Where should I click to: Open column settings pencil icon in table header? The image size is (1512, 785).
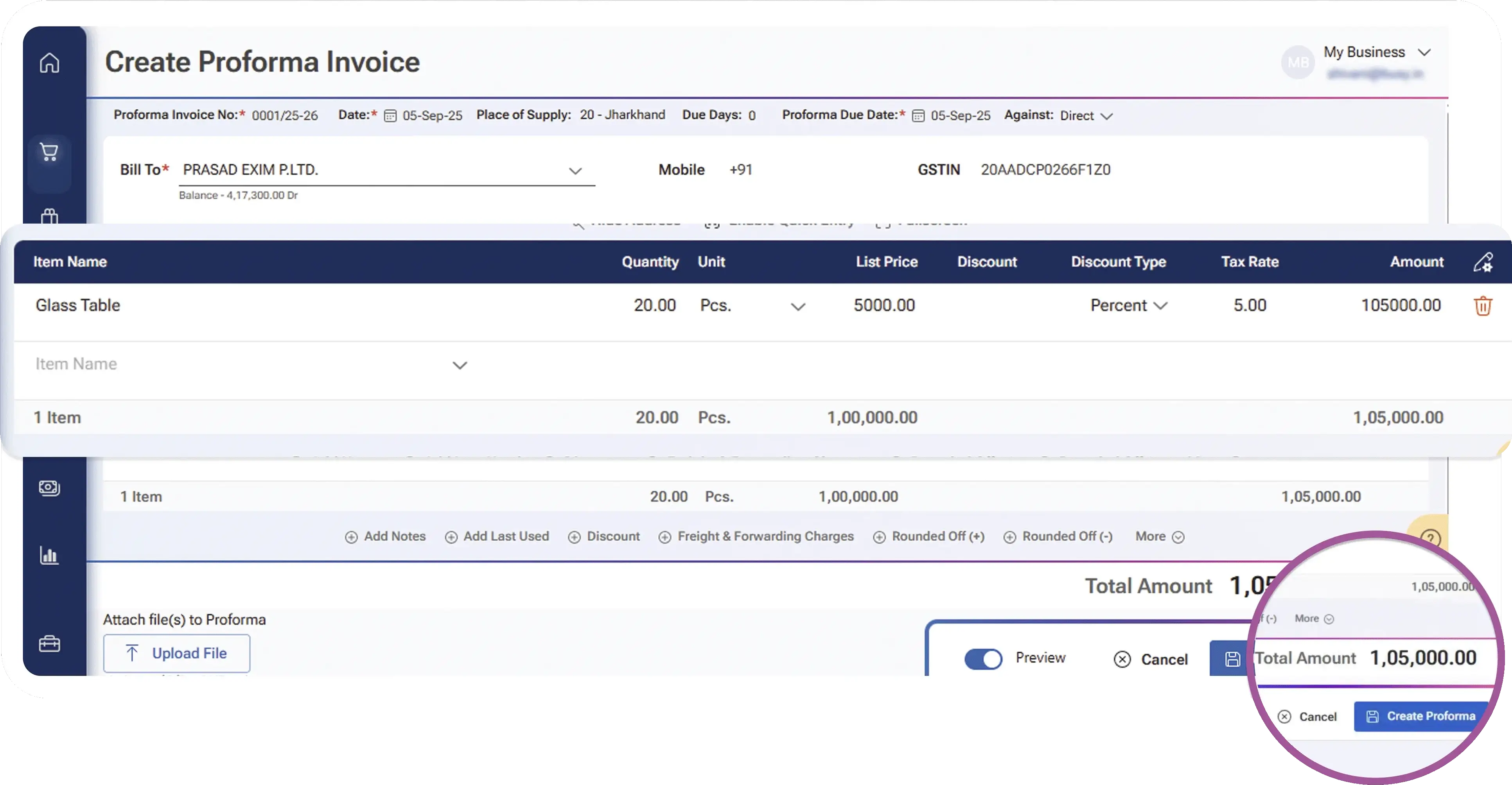click(x=1483, y=262)
